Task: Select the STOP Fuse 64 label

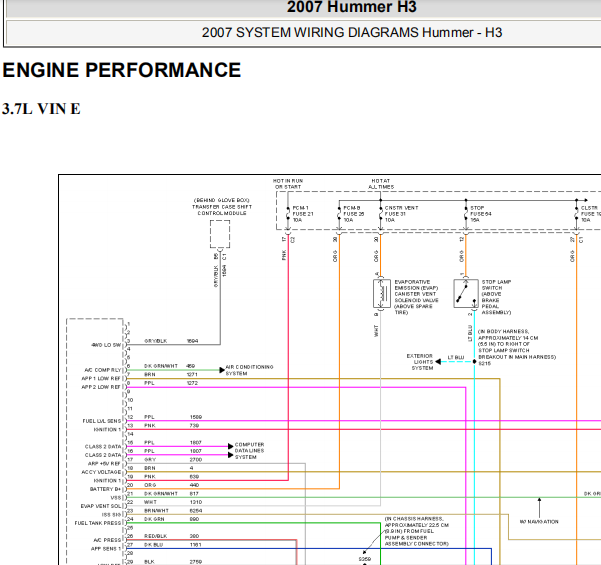Action: [481, 214]
